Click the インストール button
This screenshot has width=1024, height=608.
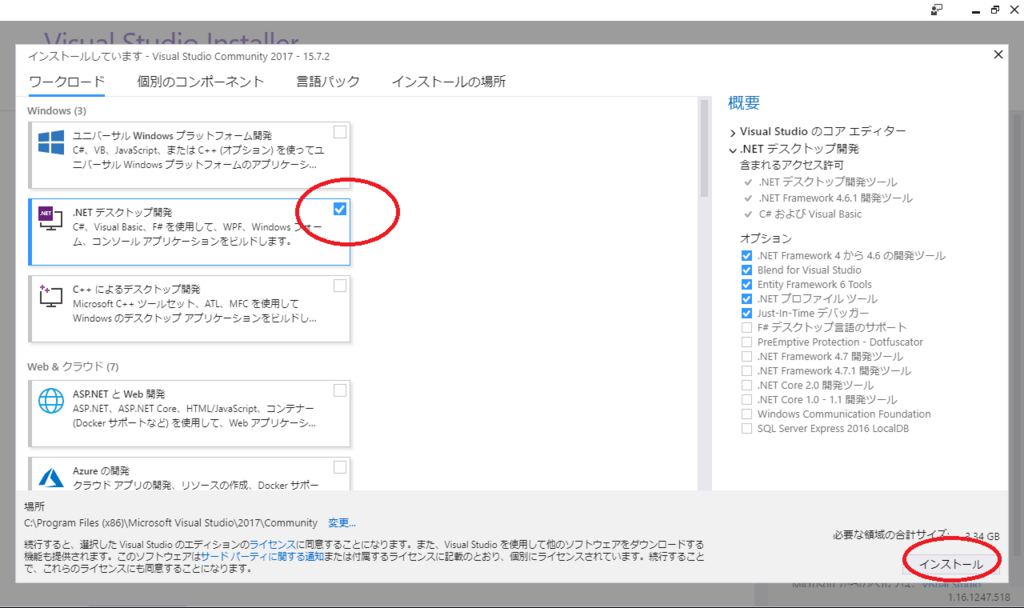pyautogui.click(x=950, y=563)
